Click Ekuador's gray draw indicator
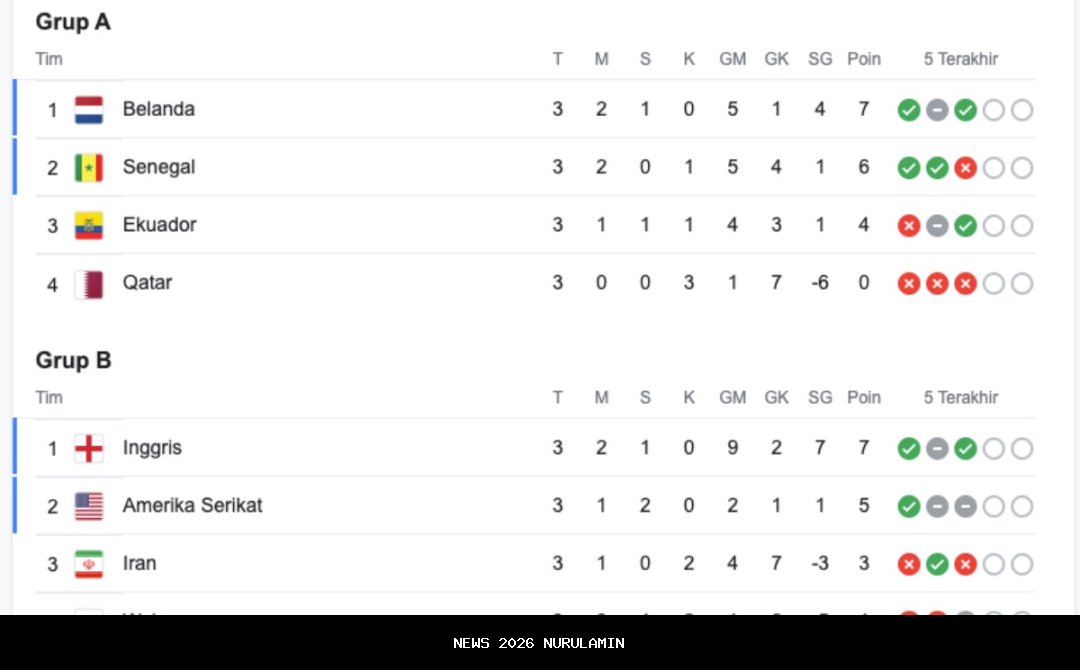The width and height of the screenshot is (1080, 670). (937, 226)
